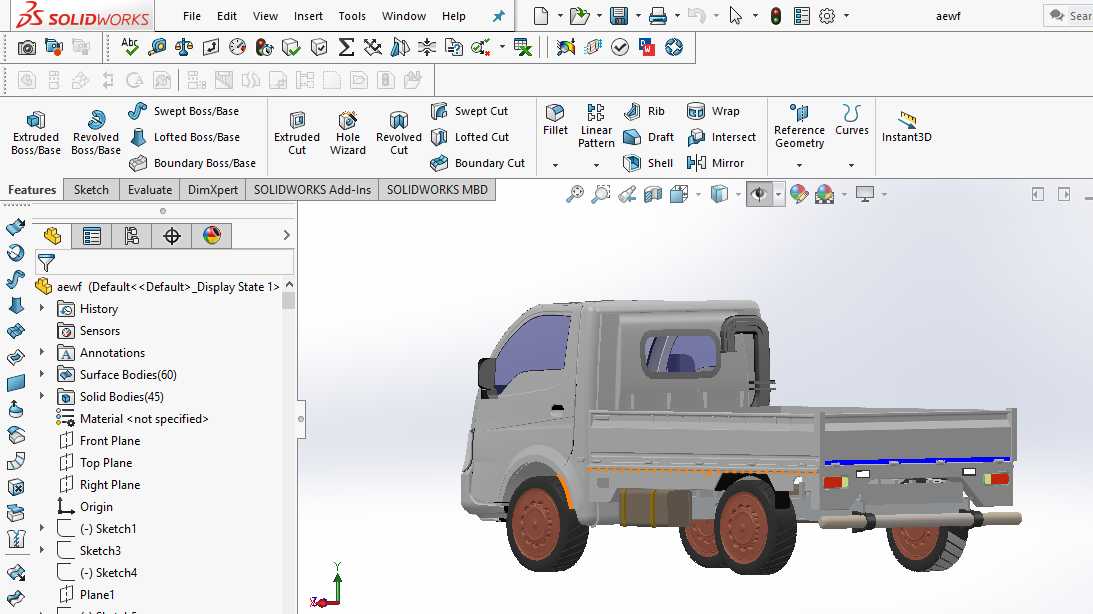The height and width of the screenshot is (614, 1093).
Task: Select the Boundary Boss/Base tool
Action: point(193,163)
